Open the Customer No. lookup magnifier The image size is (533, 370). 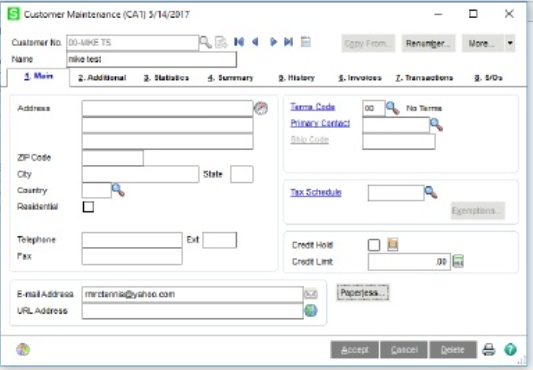[x=205, y=43]
